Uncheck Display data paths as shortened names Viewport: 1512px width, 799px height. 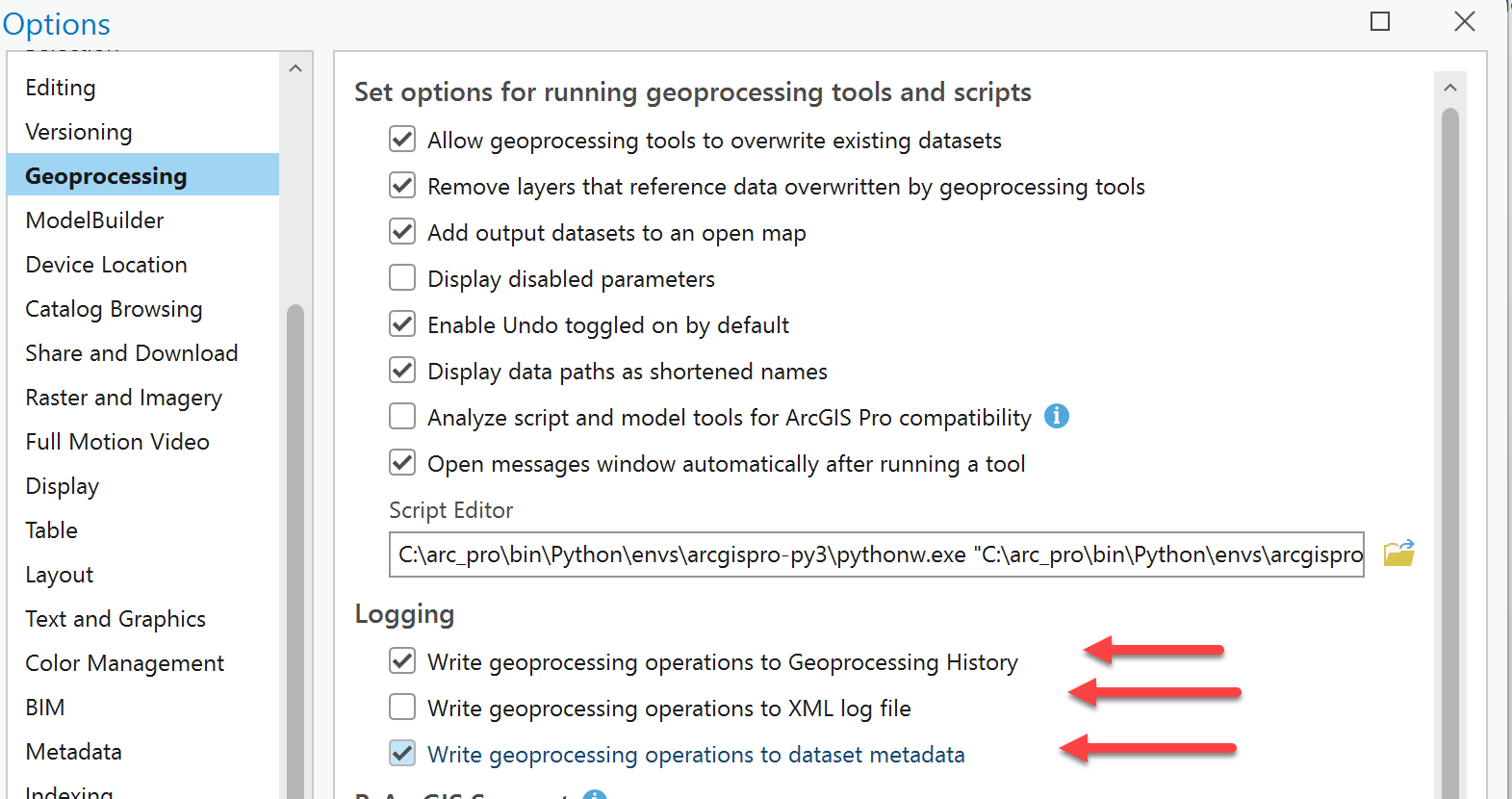pos(402,370)
